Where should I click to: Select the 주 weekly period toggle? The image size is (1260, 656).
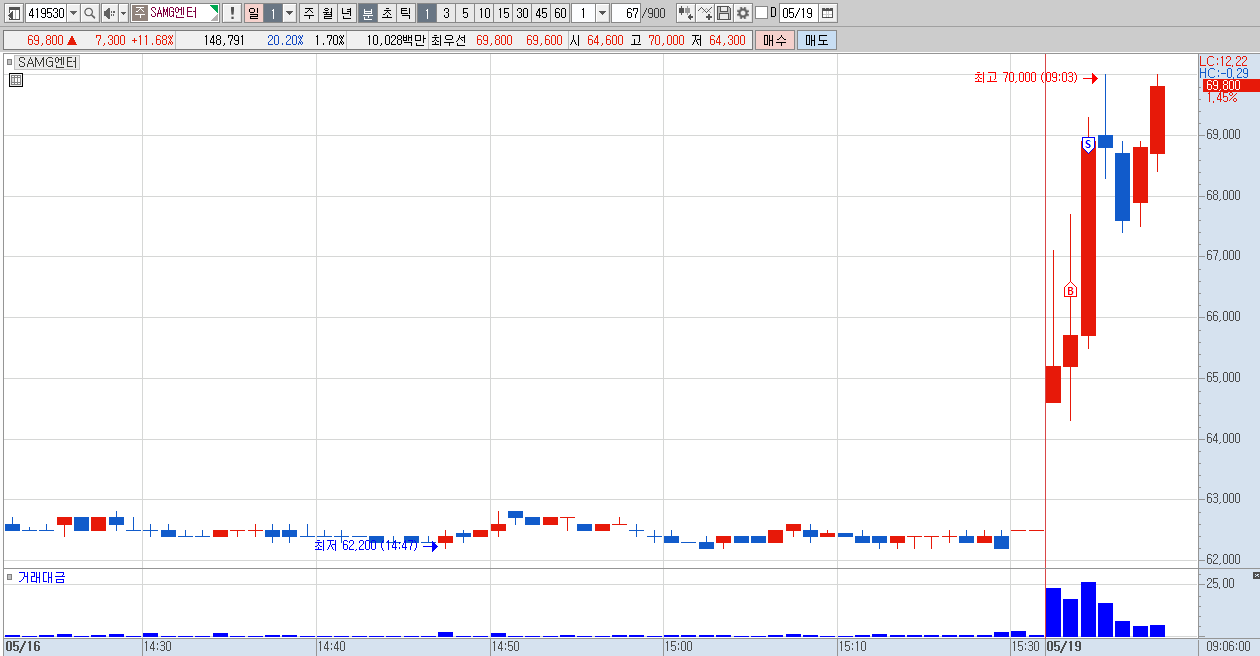coord(308,13)
